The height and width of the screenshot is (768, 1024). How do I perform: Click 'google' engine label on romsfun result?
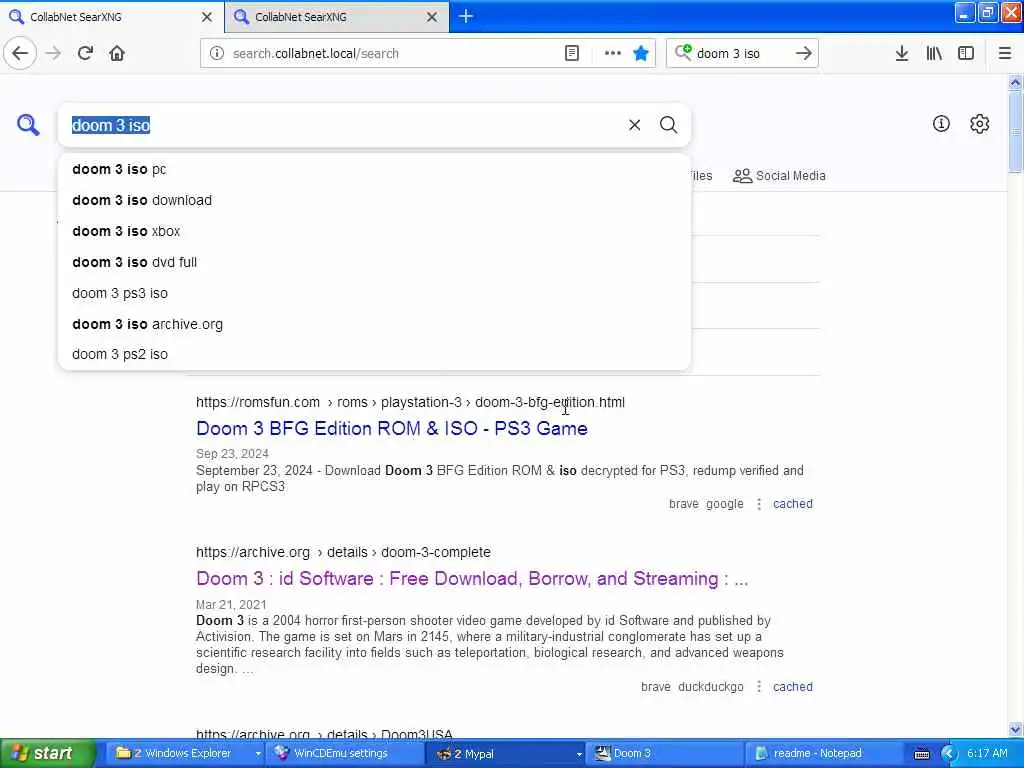coord(724,504)
